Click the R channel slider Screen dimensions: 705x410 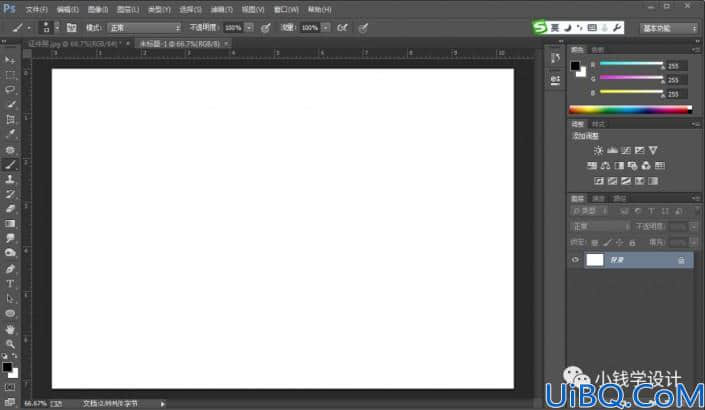[x=631, y=64]
